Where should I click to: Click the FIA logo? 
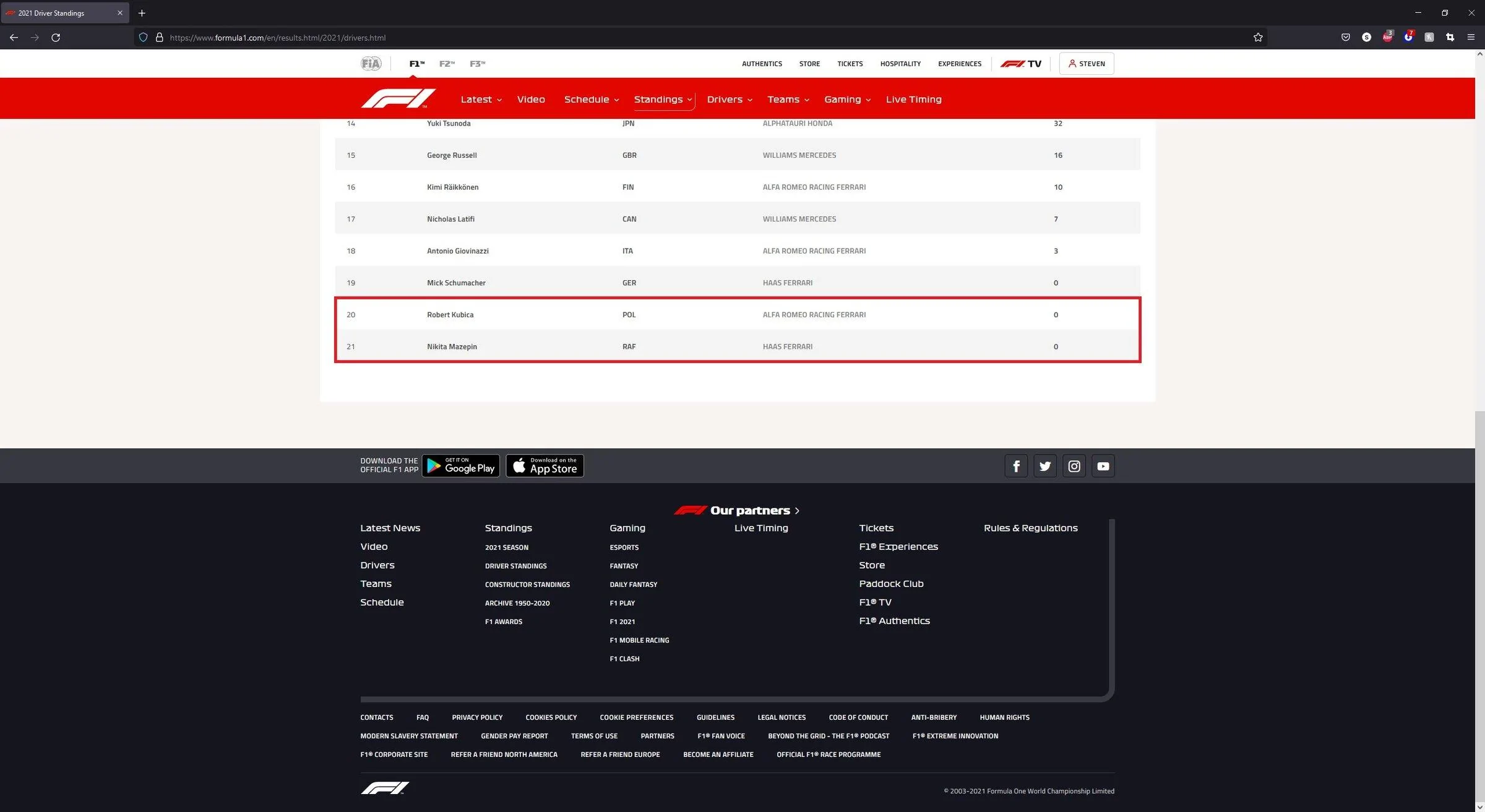pyautogui.click(x=371, y=64)
